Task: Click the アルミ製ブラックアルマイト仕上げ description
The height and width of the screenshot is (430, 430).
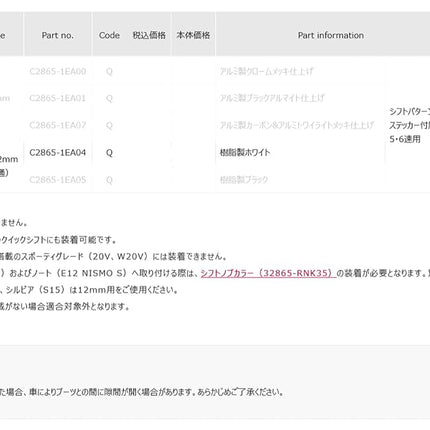Action: [x=272, y=98]
